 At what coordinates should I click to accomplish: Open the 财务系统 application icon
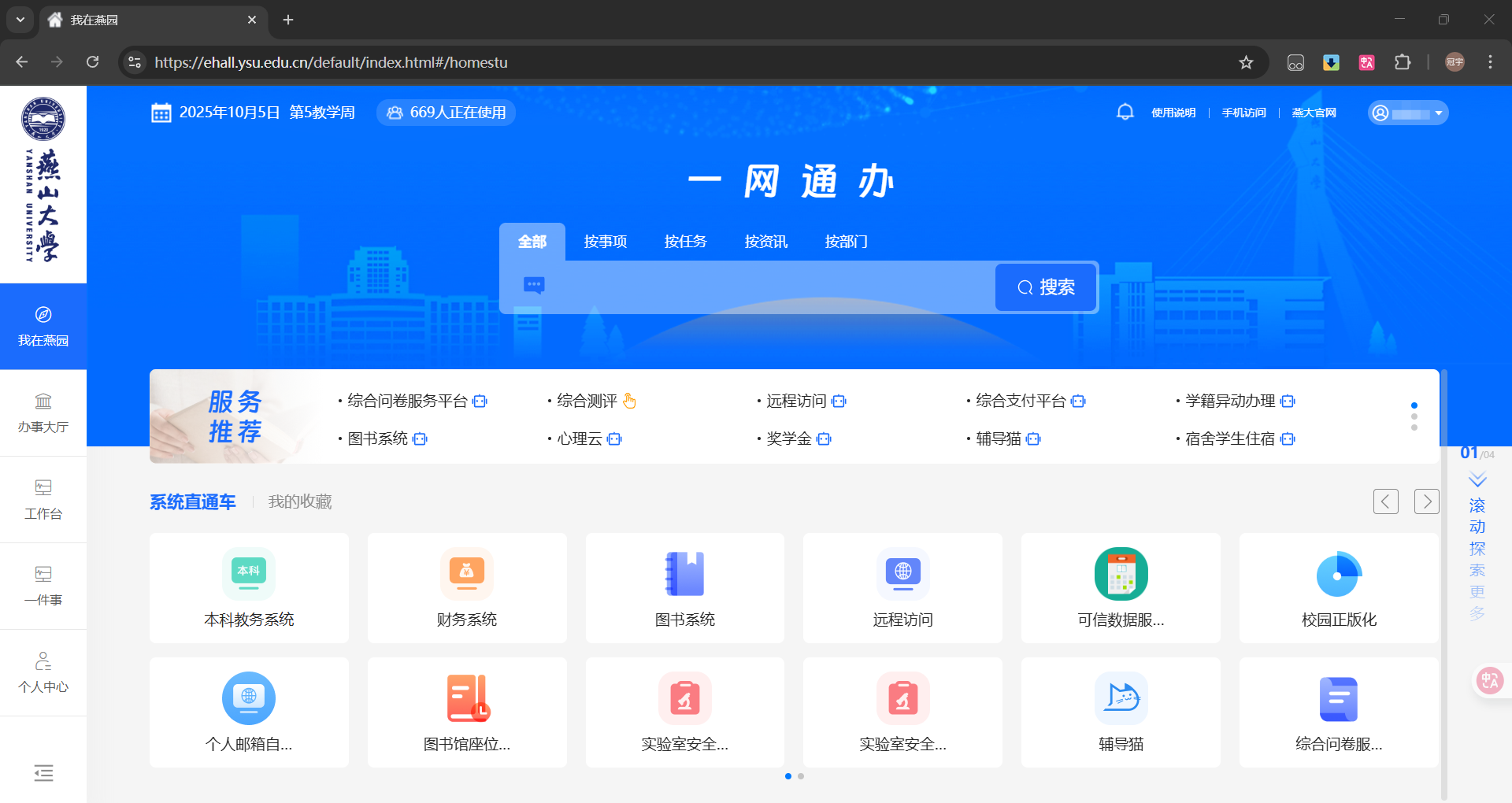[x=466, y=587]
